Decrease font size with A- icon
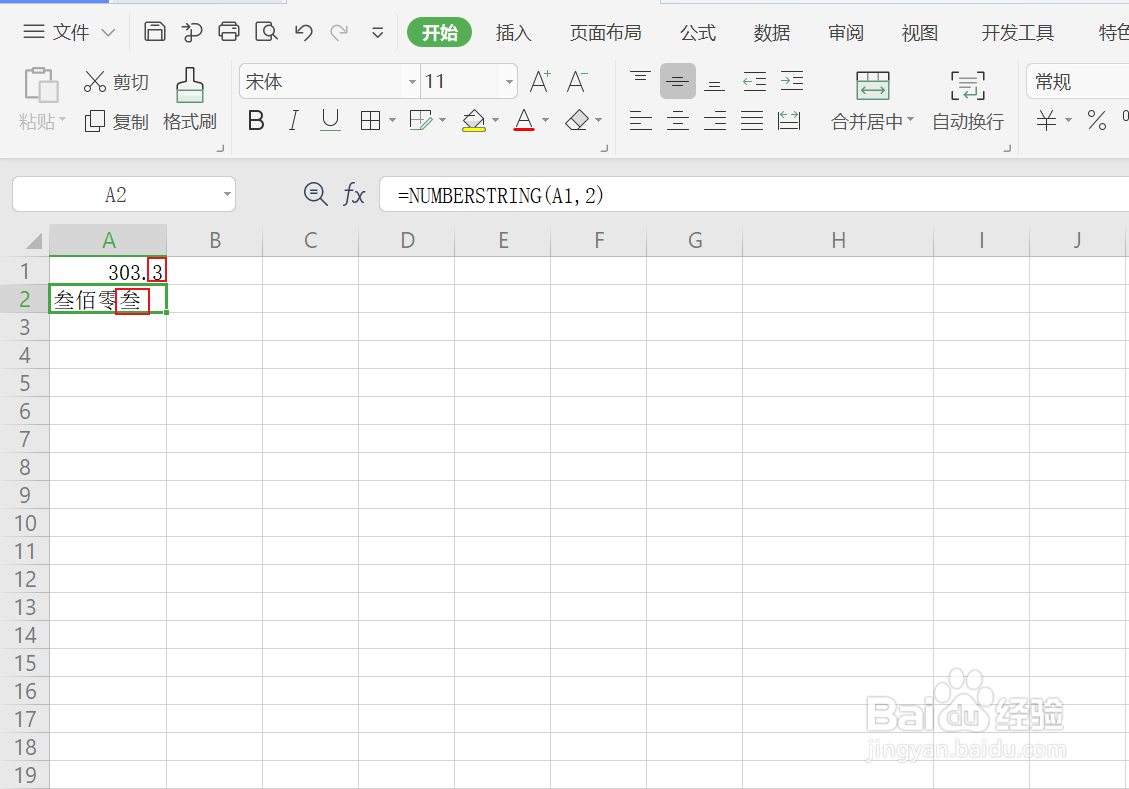Screen dimensions: 1129x789 pyautogui.click(x=577, y=81)
